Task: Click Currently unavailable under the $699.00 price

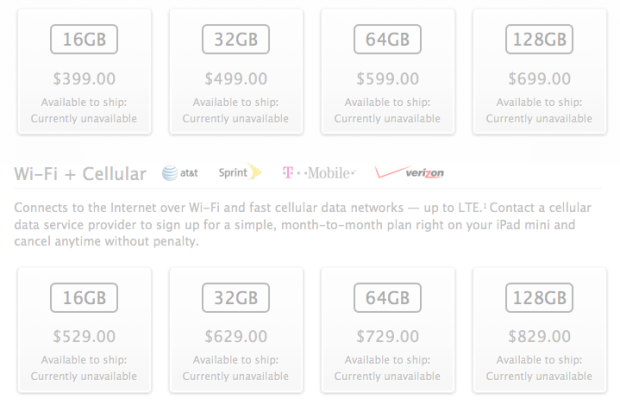Action: click(x=539, y=119)
